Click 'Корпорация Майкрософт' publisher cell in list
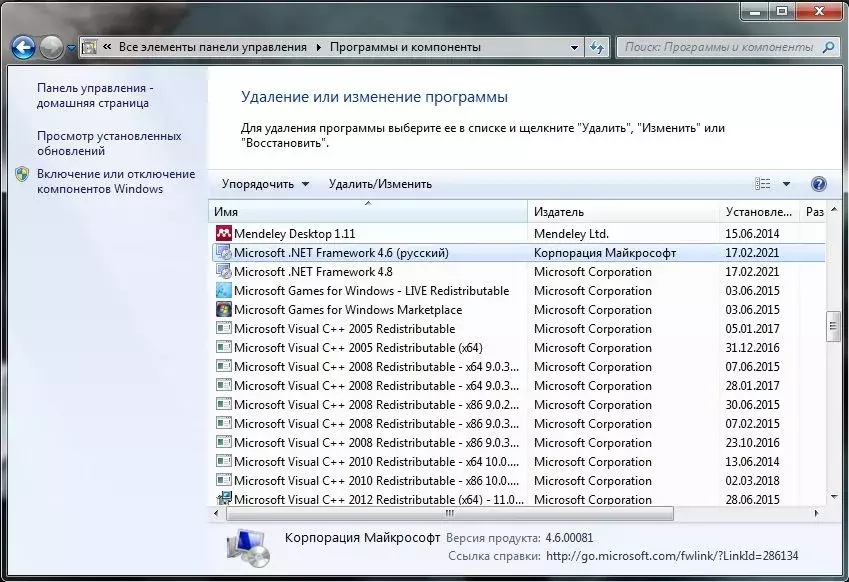 (605, 253)
